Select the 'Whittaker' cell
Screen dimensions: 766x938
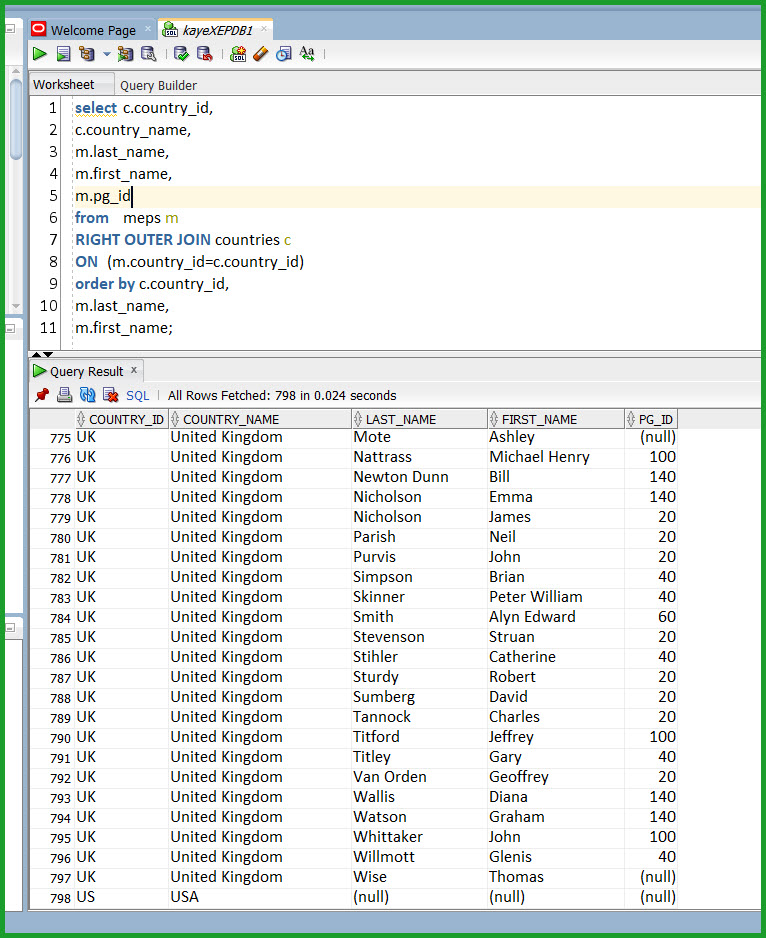[420, 838]
